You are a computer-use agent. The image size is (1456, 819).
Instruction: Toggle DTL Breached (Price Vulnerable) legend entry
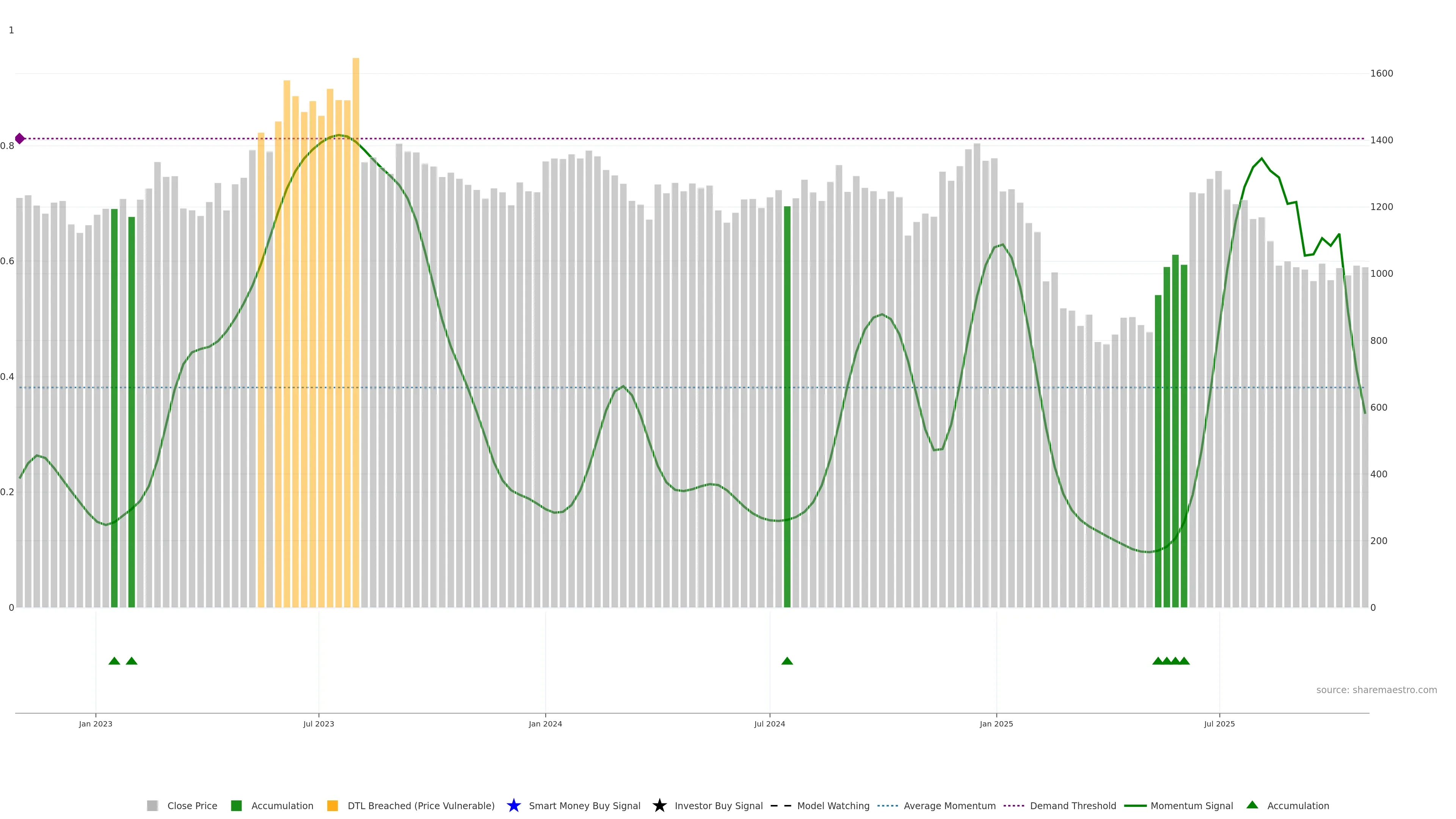point(420,805)
